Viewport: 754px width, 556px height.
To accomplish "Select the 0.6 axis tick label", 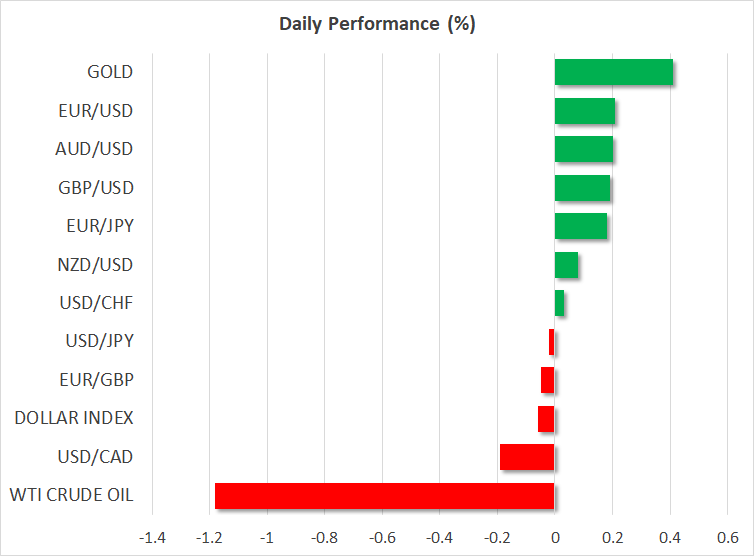I will (726, 537).
